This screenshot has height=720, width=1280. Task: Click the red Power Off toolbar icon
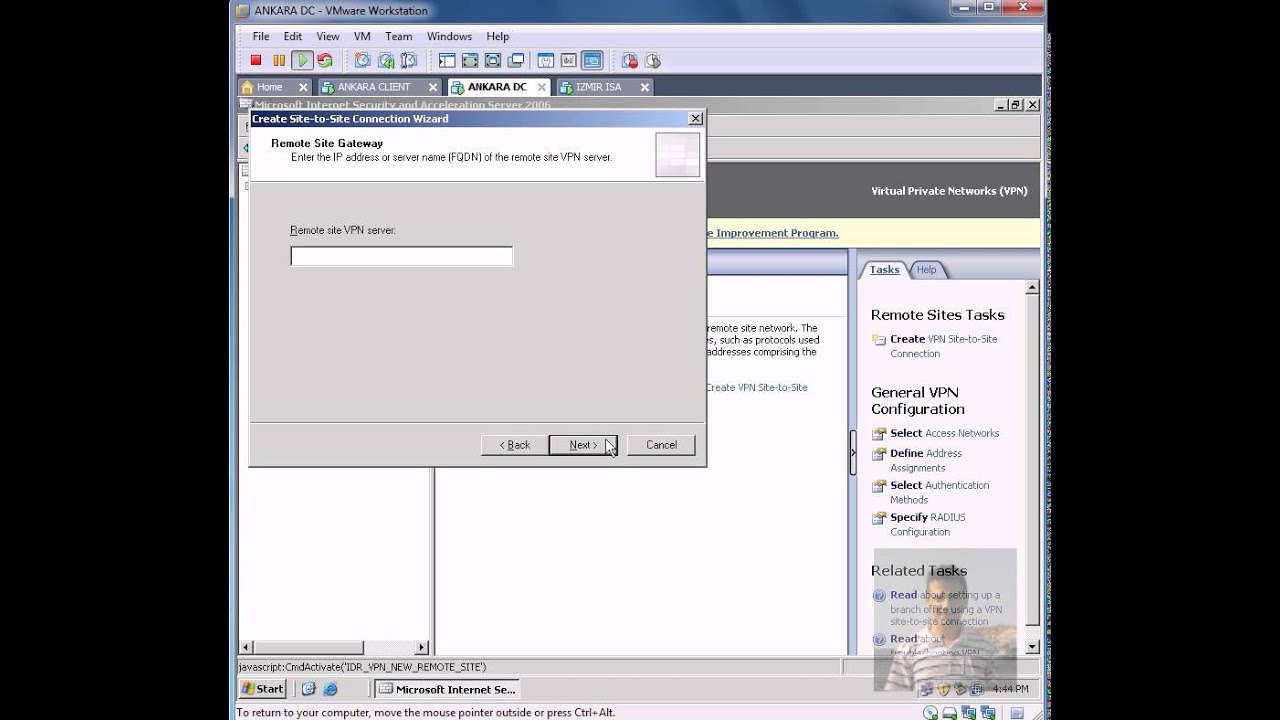click(x=256, y=61)
